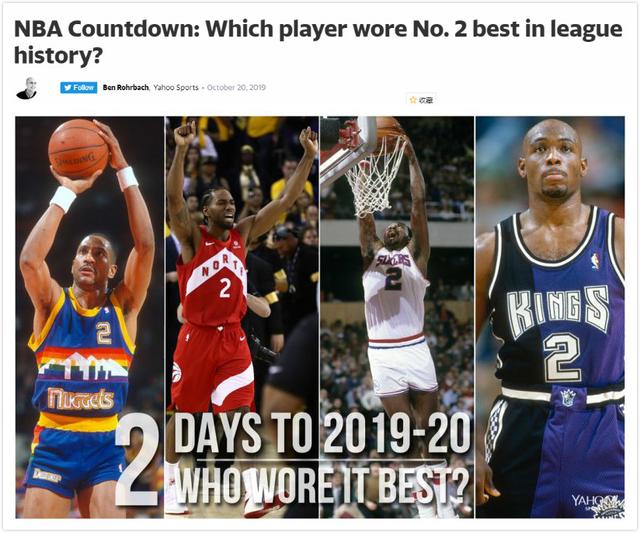Click the October 20, 2019 date
Screen dimensions: 640x533
click(236, 87)
